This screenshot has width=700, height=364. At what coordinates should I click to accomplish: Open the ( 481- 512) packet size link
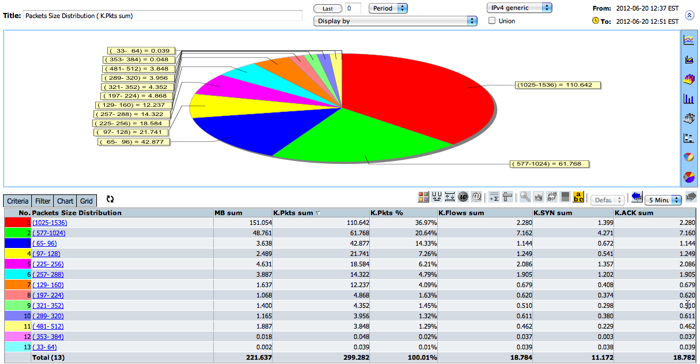[x=48, y=326]
